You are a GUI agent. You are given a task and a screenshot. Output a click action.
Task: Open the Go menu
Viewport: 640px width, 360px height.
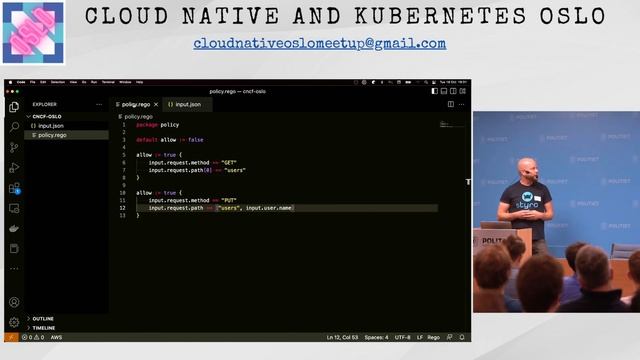(x=84, y=82)
